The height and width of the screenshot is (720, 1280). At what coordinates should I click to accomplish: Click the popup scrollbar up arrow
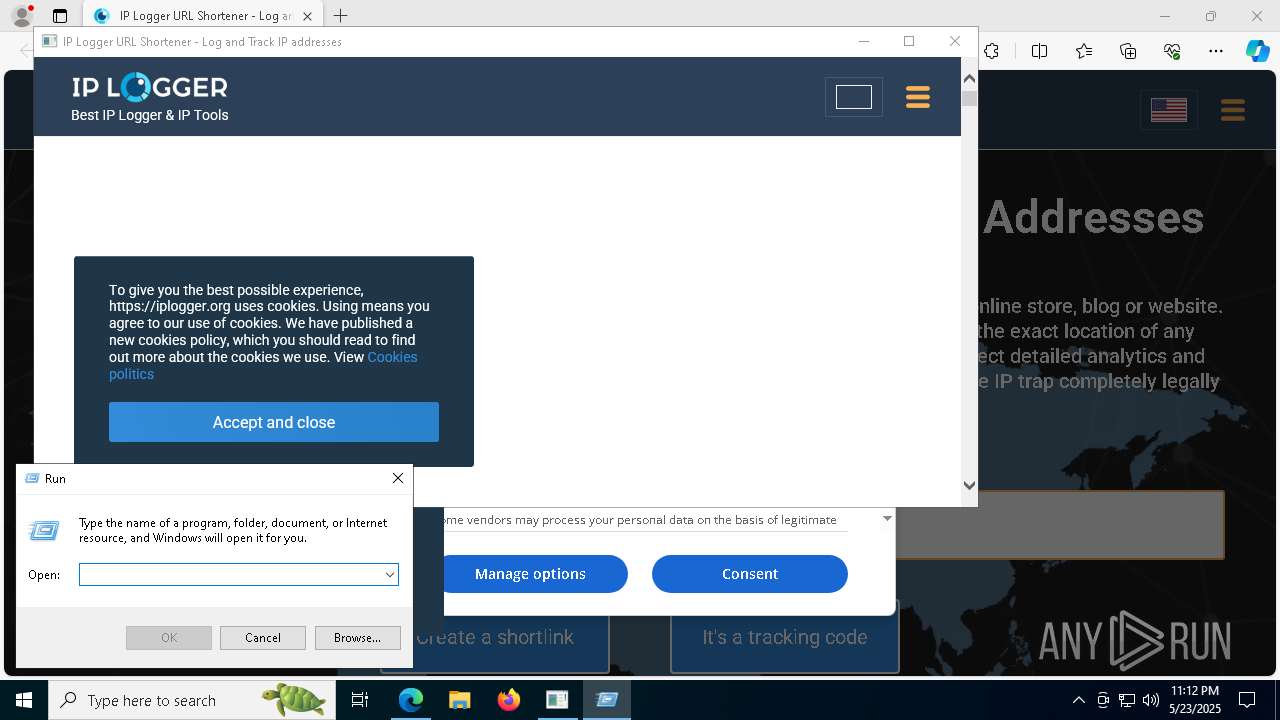[968, 78]
